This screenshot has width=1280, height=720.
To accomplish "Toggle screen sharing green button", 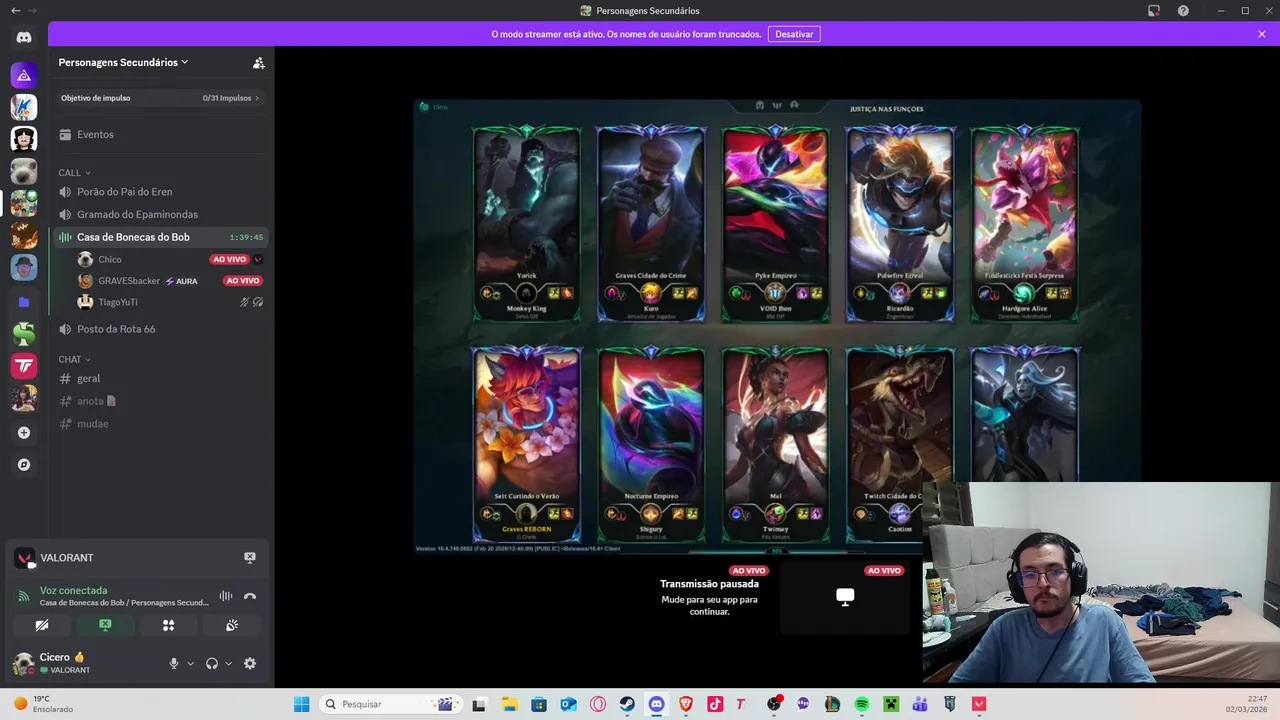I will (x=105, y=625).
